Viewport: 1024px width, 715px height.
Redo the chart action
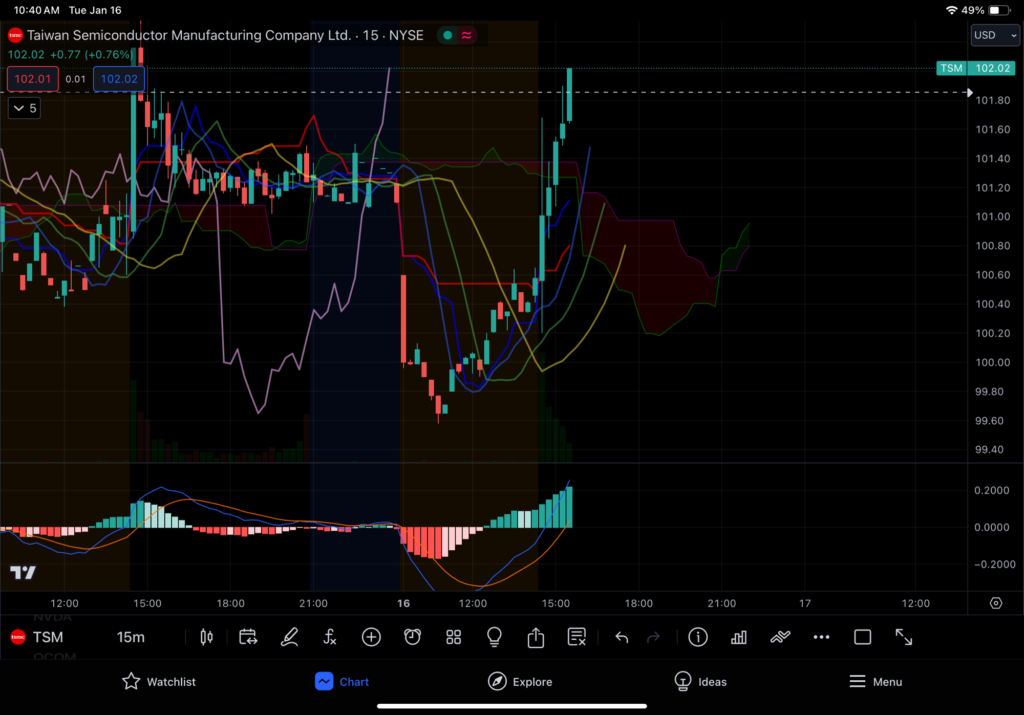click(x=653, y=637)
